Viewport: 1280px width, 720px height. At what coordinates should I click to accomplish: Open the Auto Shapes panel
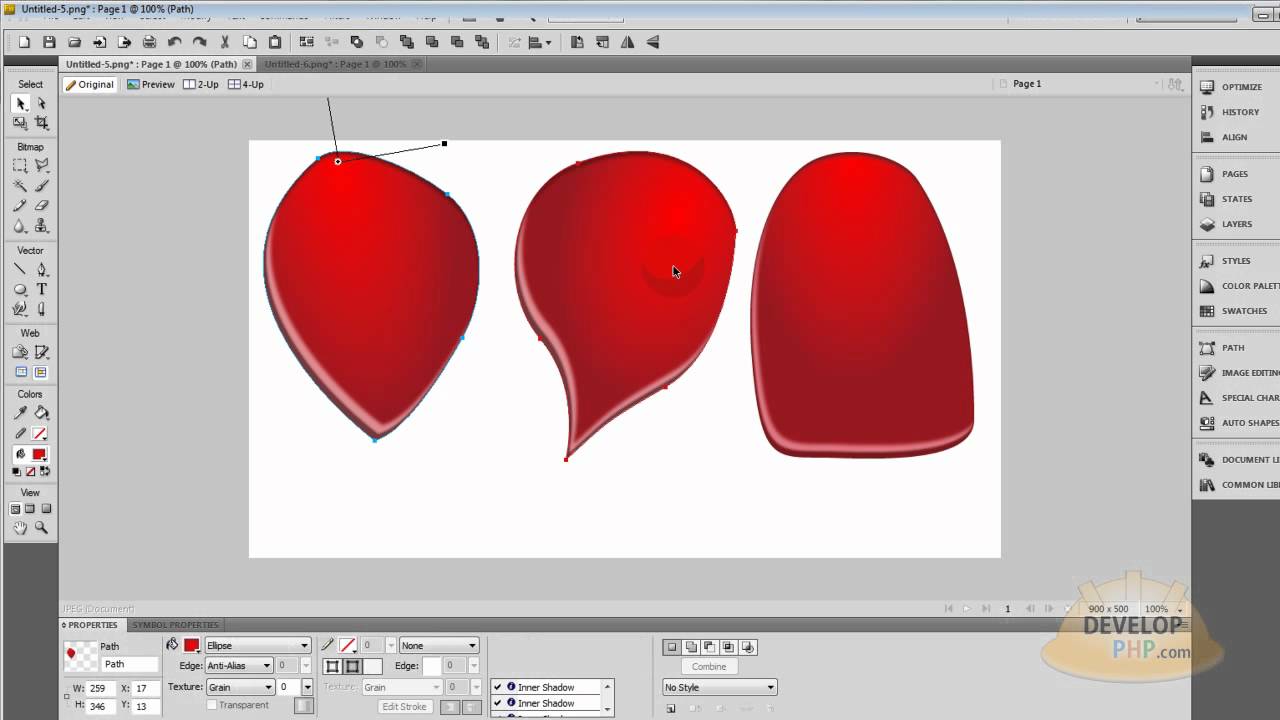pyautogui.click(x=1240, y=423)
